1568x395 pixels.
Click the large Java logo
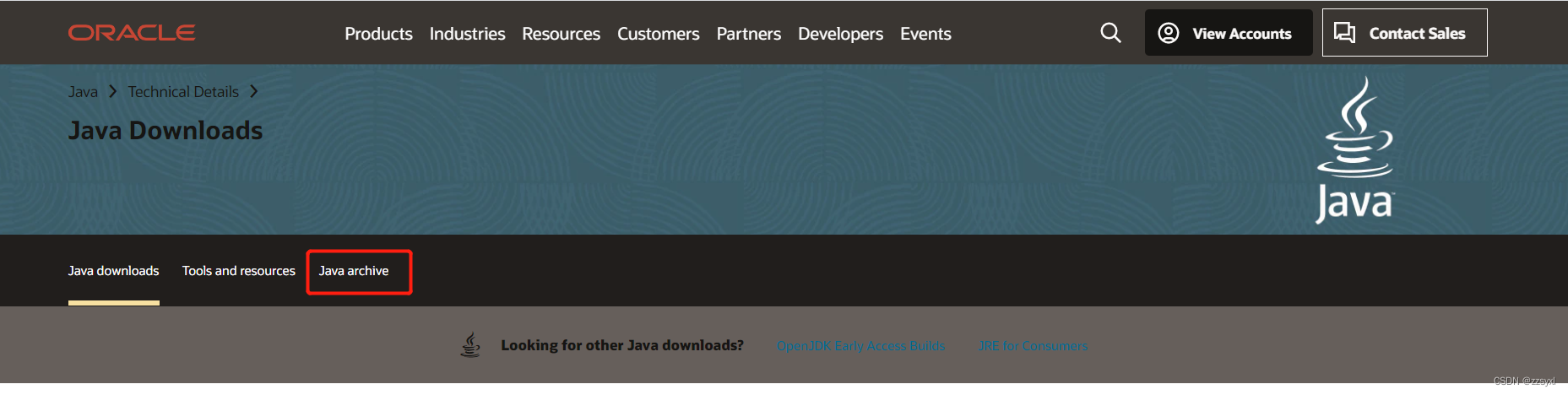(1355, 150)
